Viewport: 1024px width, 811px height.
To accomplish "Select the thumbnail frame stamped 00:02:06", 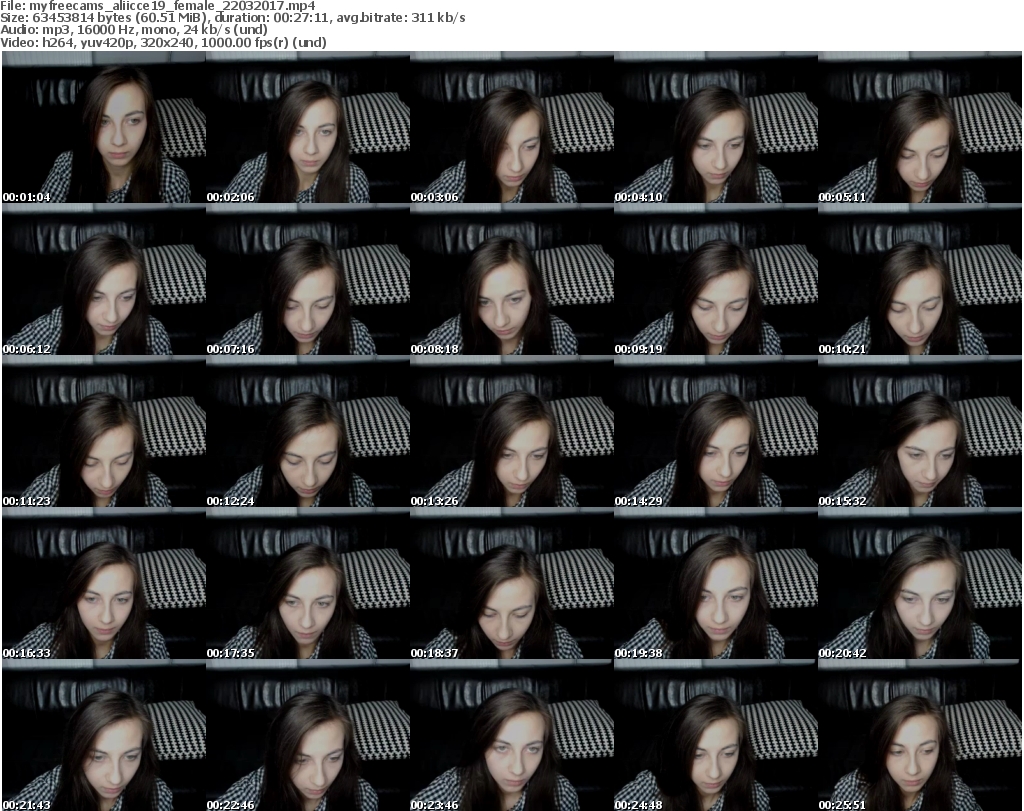I will (x=308, y=127).
